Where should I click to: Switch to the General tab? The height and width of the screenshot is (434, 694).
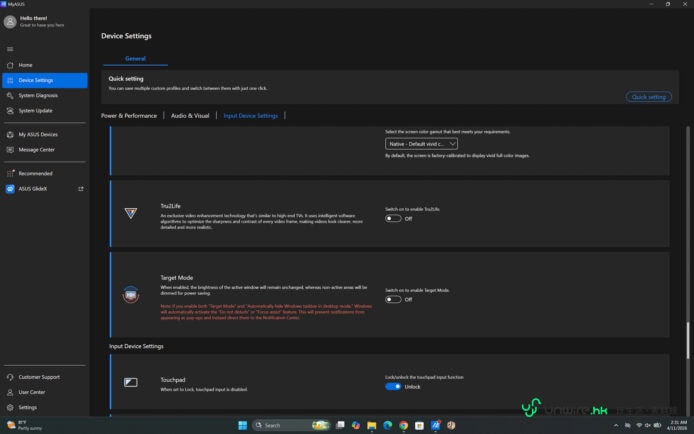point(135,58)
